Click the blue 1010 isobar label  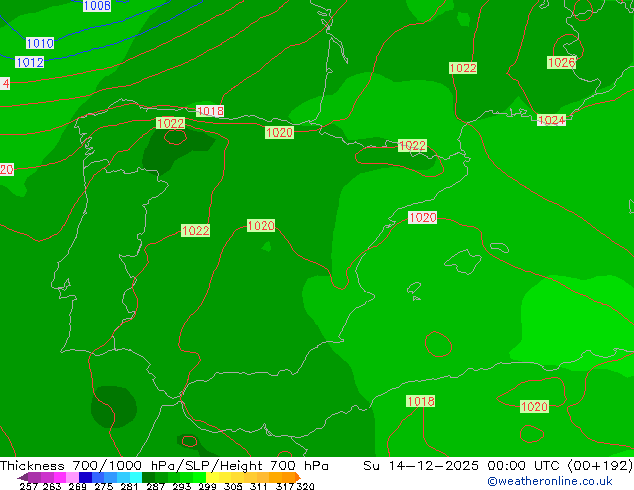click(x=40, y=43)
